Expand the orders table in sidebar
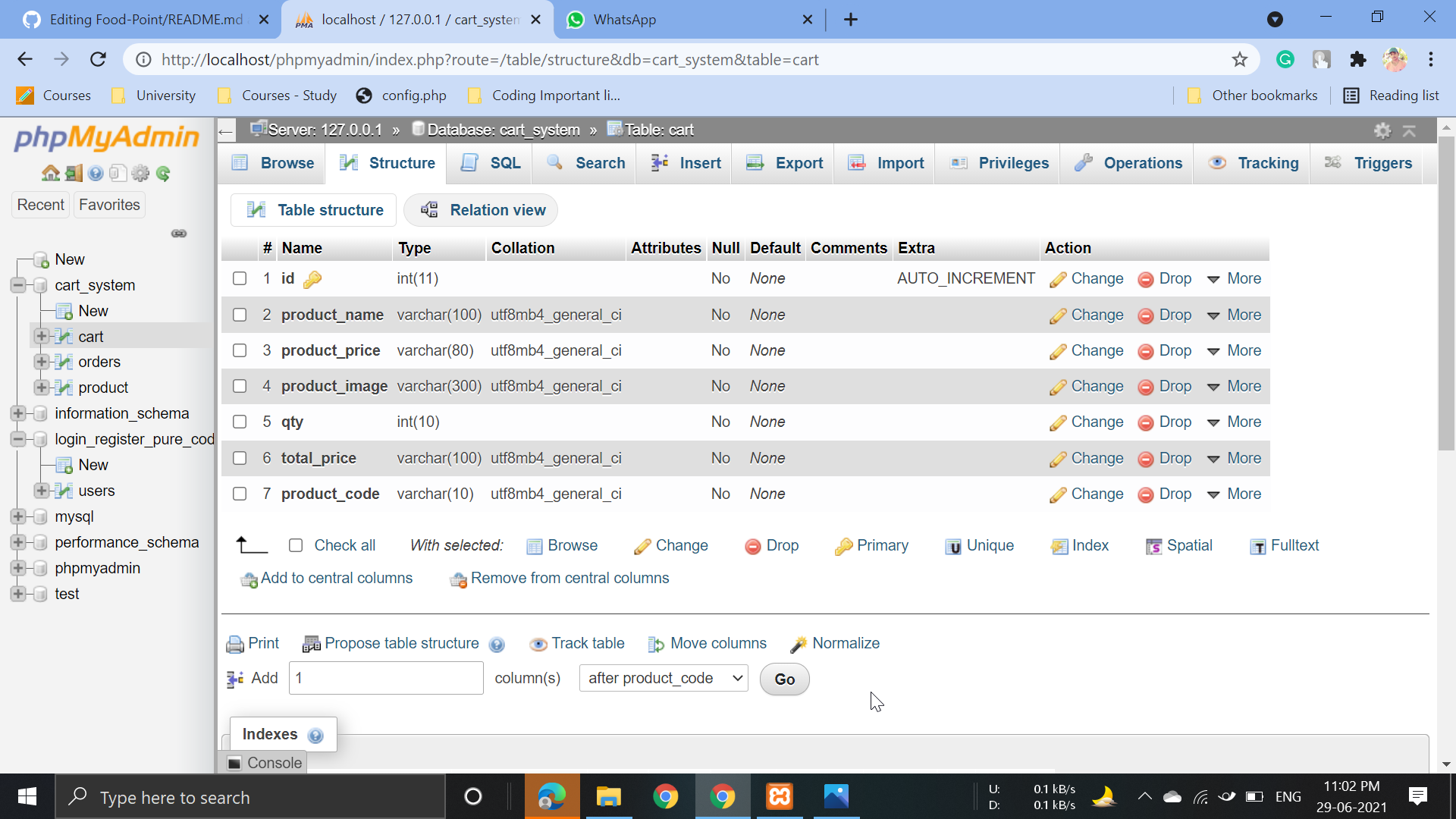The image size is (1456, 819). point(42,362)
